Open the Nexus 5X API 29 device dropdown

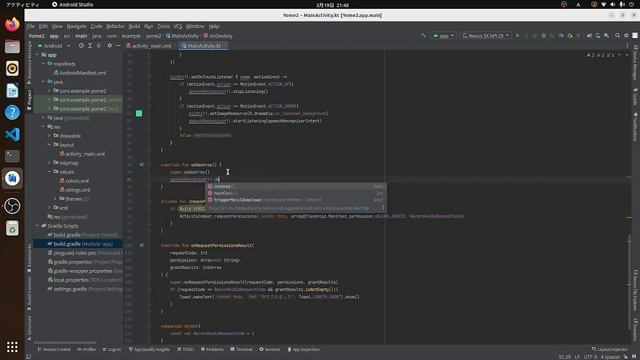click(485, 36)
